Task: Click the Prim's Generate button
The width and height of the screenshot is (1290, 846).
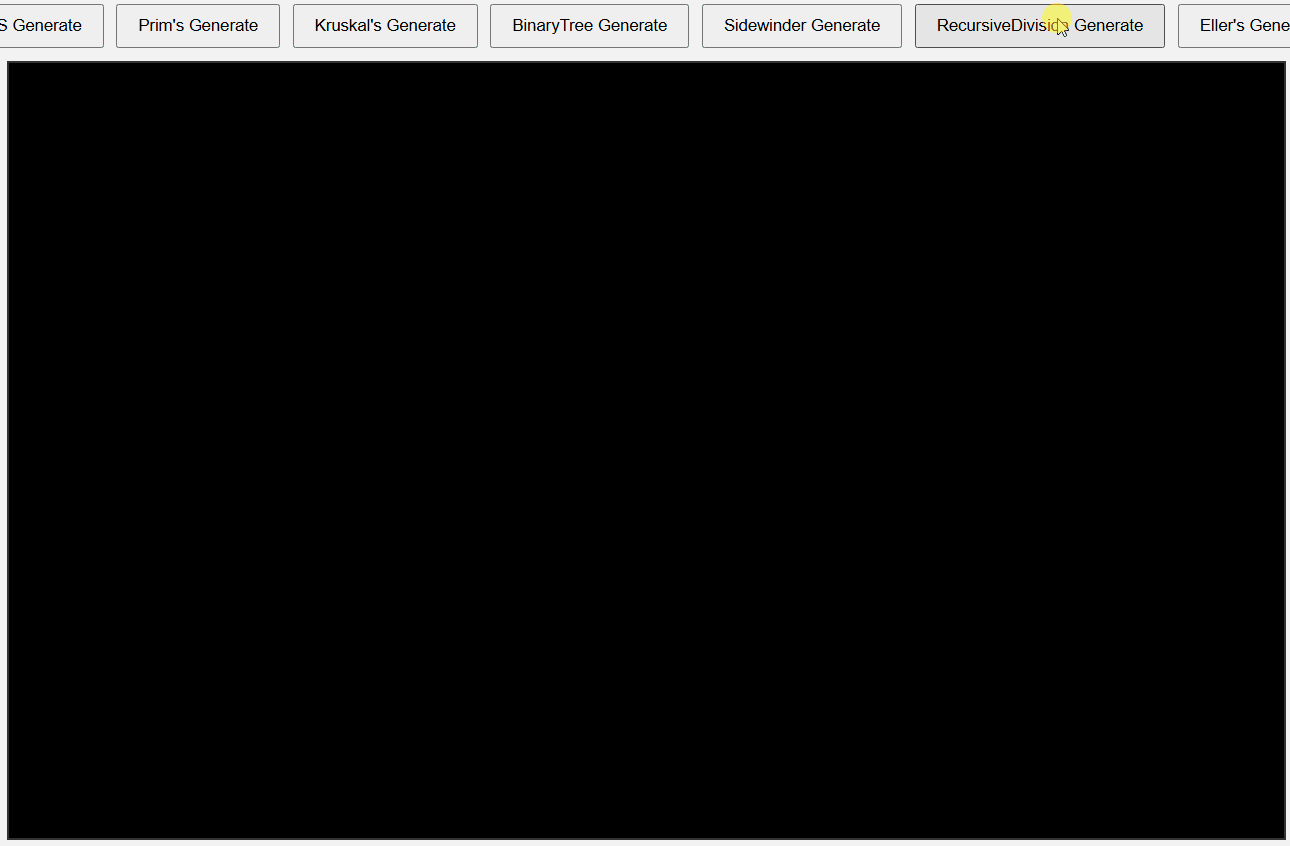Action: tap(198, 26)
